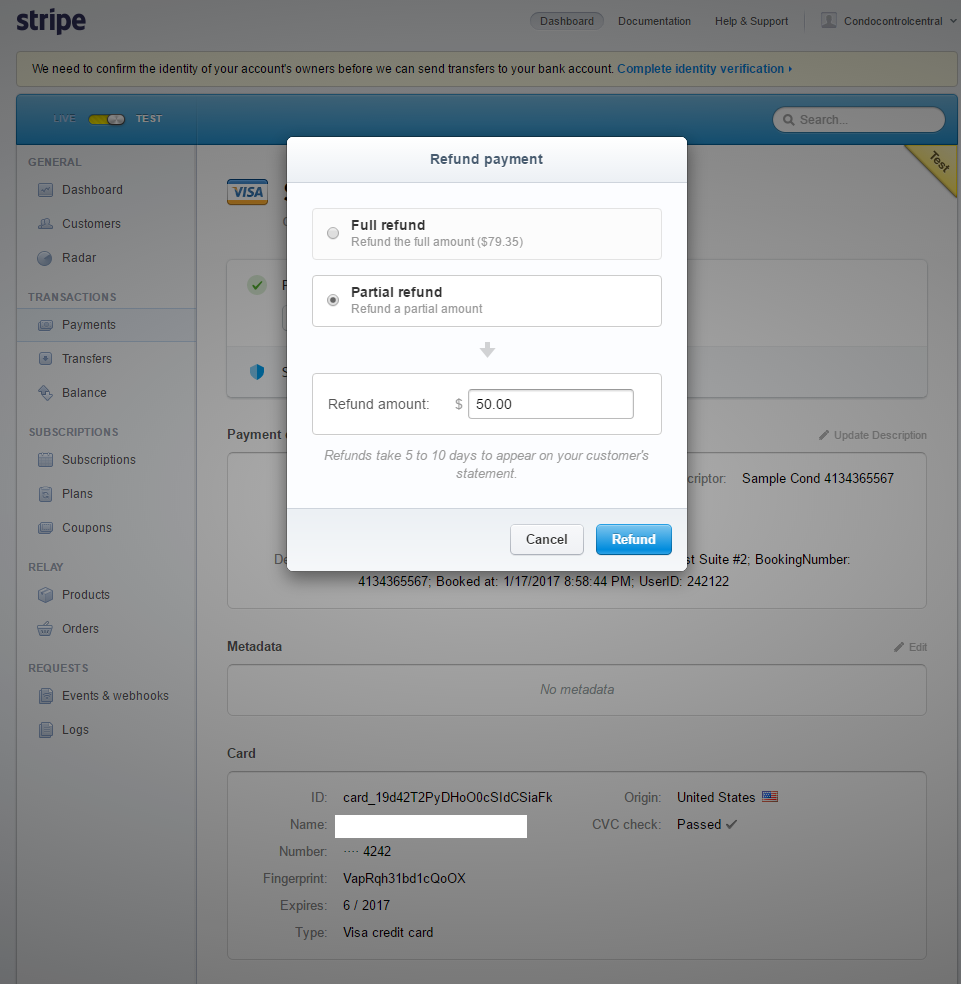Image resolution: width=961 pixels, height=984 pixels.
Task: Cancel the refund payment dialog
Action: pos(546,539)
